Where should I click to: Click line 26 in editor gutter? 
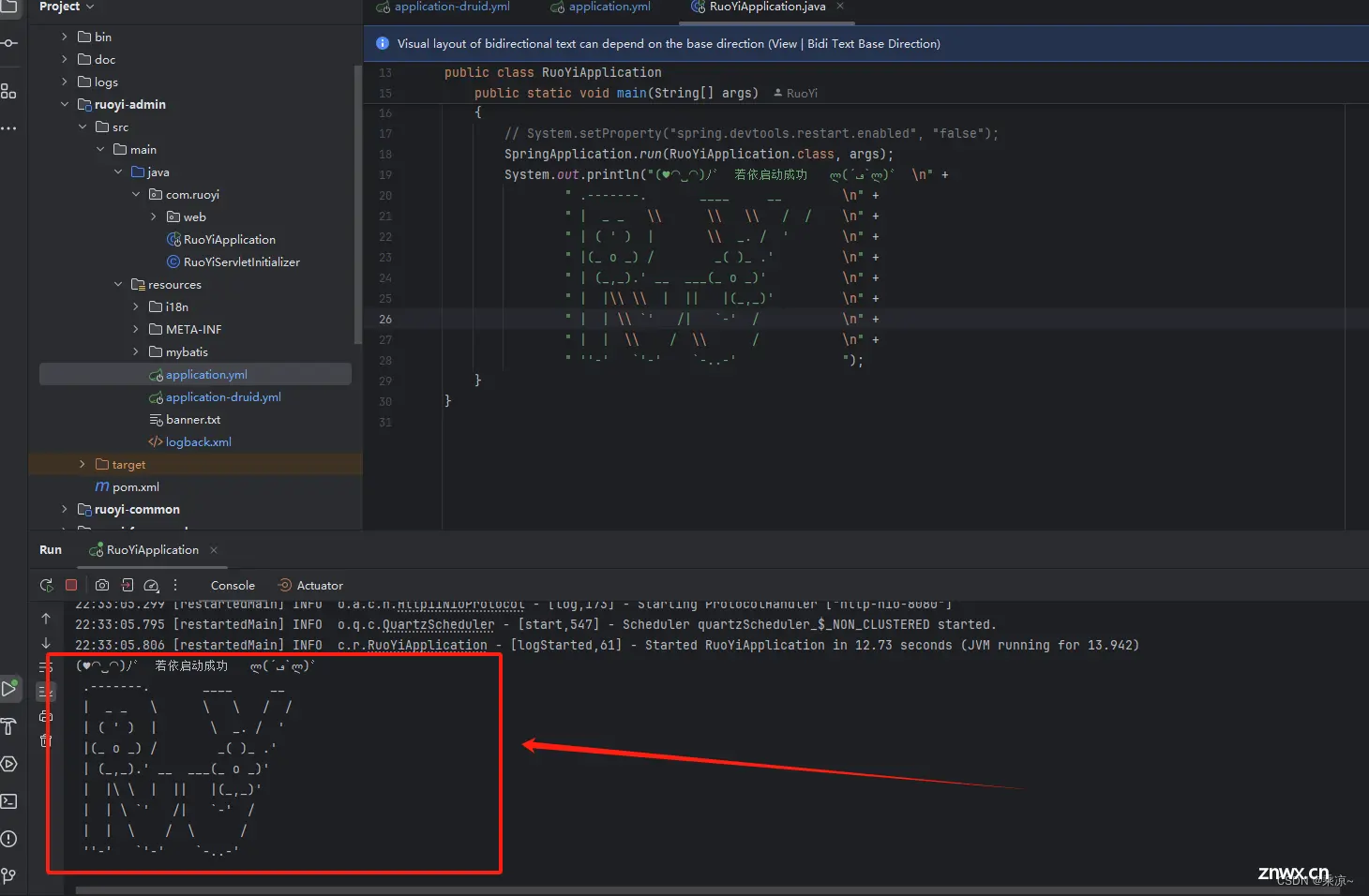385,319
